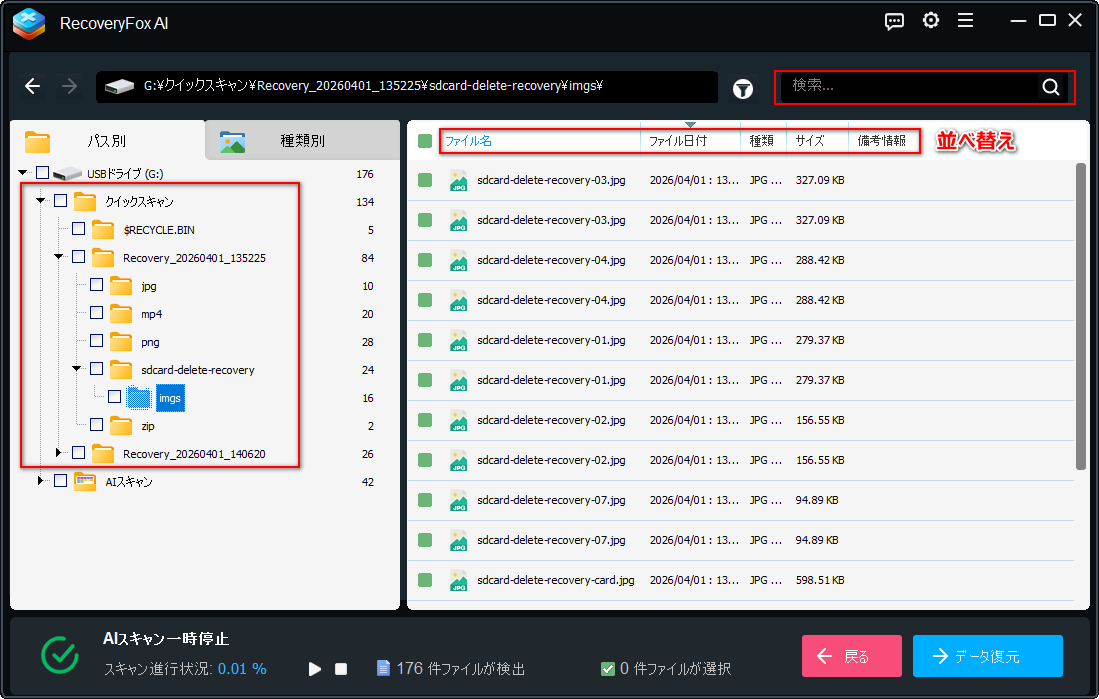
Task: Resume scan with the play button
Action: [315, 669]
